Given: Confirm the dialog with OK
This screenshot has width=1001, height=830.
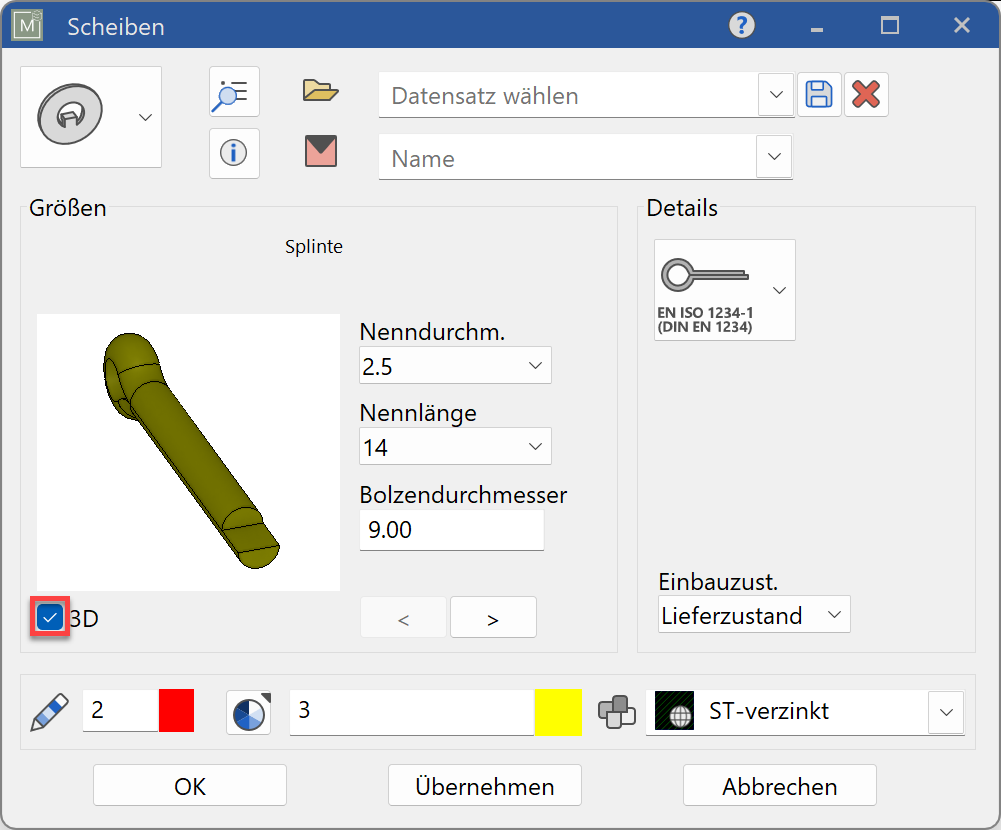Looking at the screenshot, I should tap(188, 784).
